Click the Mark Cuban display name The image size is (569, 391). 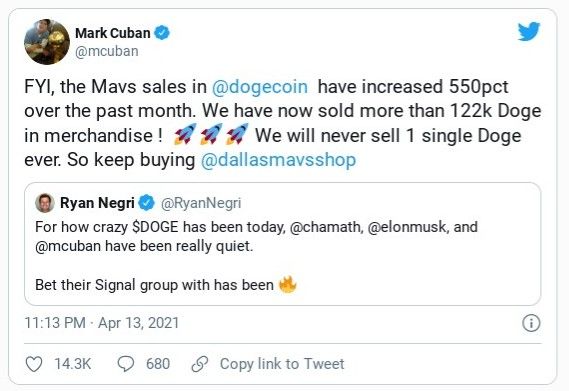[113, 33]
